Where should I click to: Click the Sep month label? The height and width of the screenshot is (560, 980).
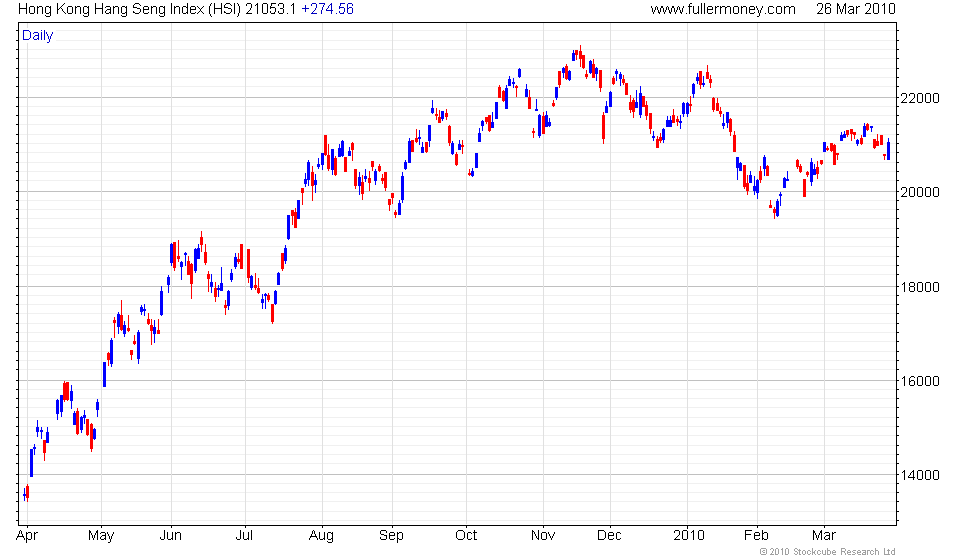pyautogui.click(x=392, y=536)
